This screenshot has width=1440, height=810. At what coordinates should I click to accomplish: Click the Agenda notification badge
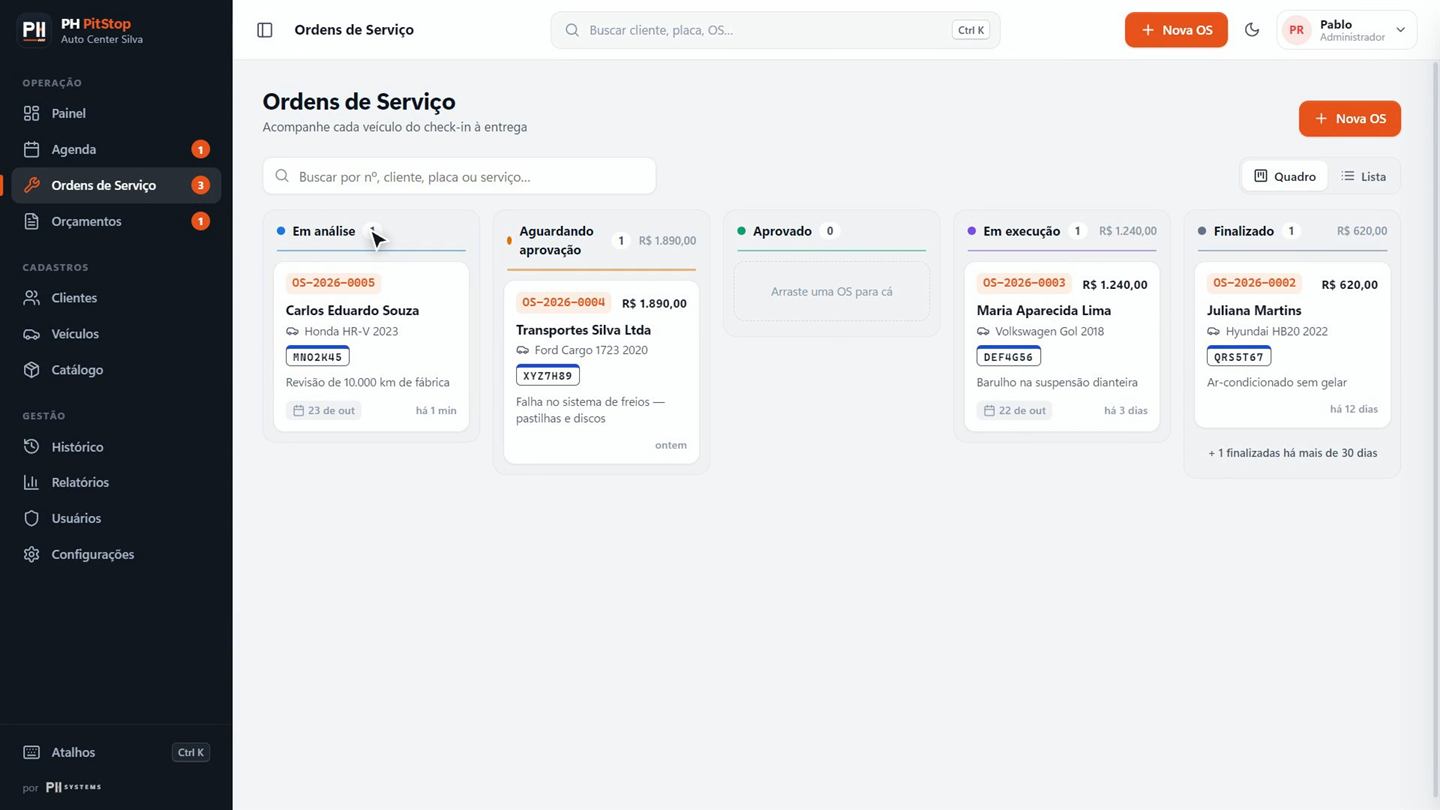200,150
